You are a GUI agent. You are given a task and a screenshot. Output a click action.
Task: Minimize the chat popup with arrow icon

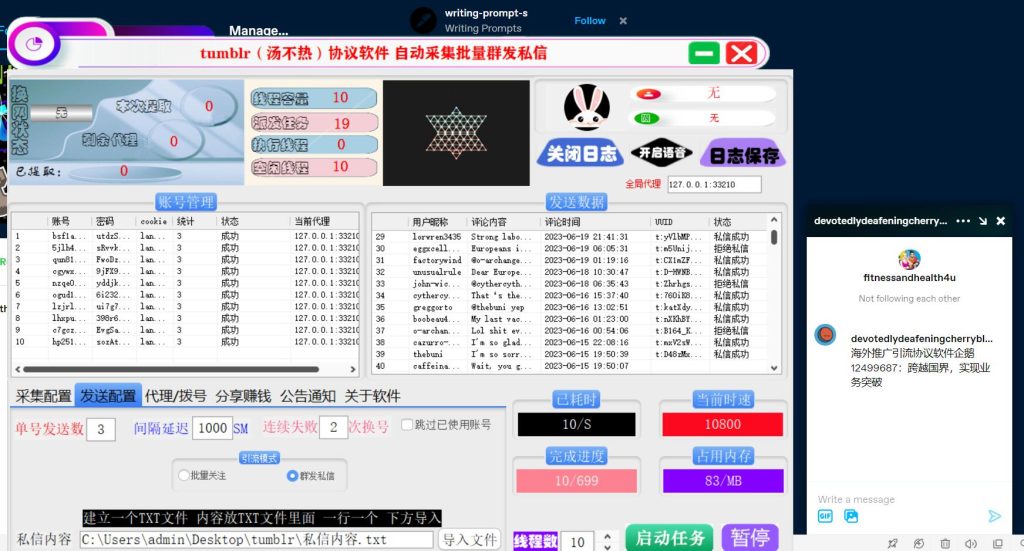pos(983,221)
